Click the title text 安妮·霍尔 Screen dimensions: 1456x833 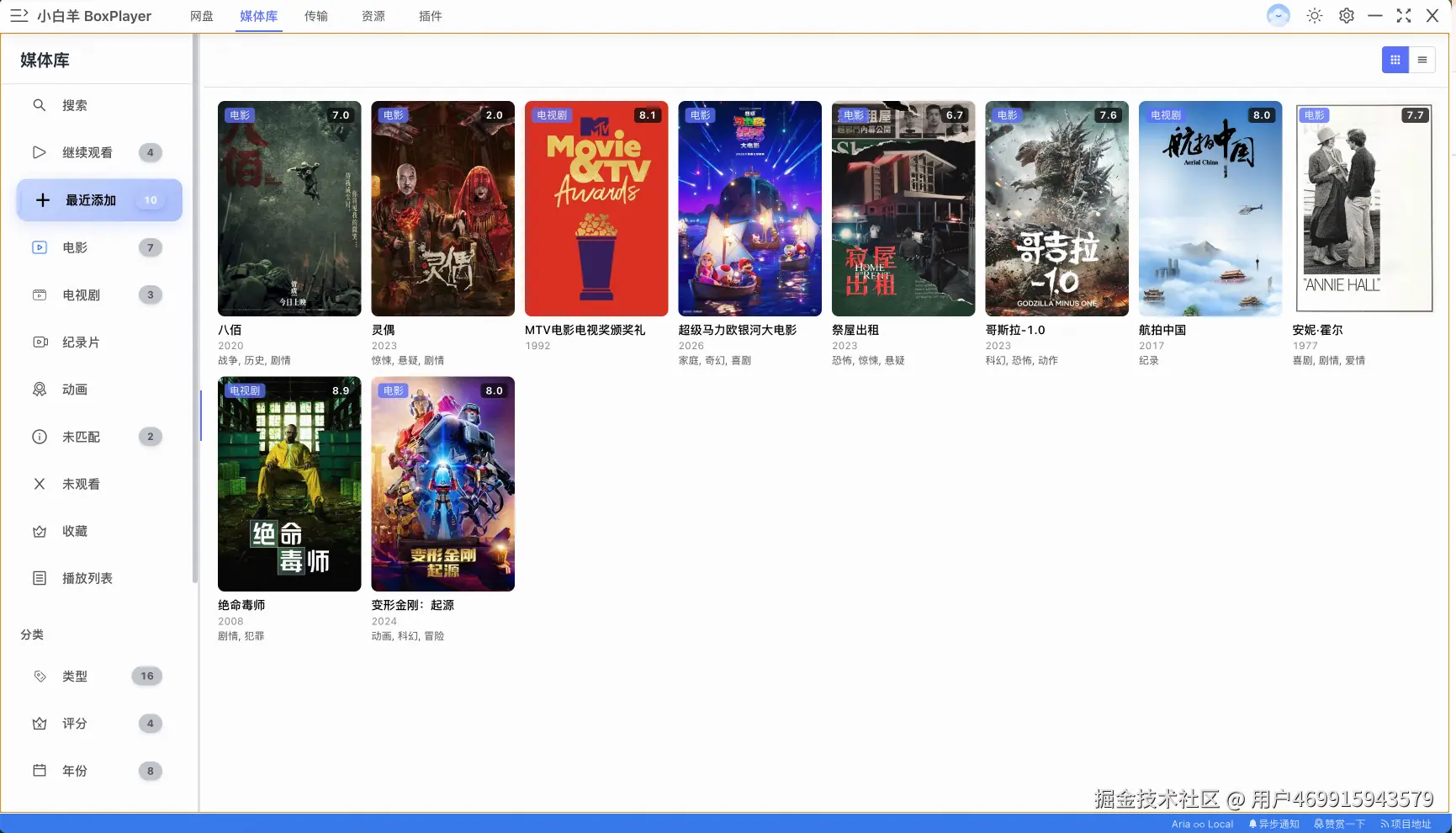pyautogui.click(x=1318, y=330)
